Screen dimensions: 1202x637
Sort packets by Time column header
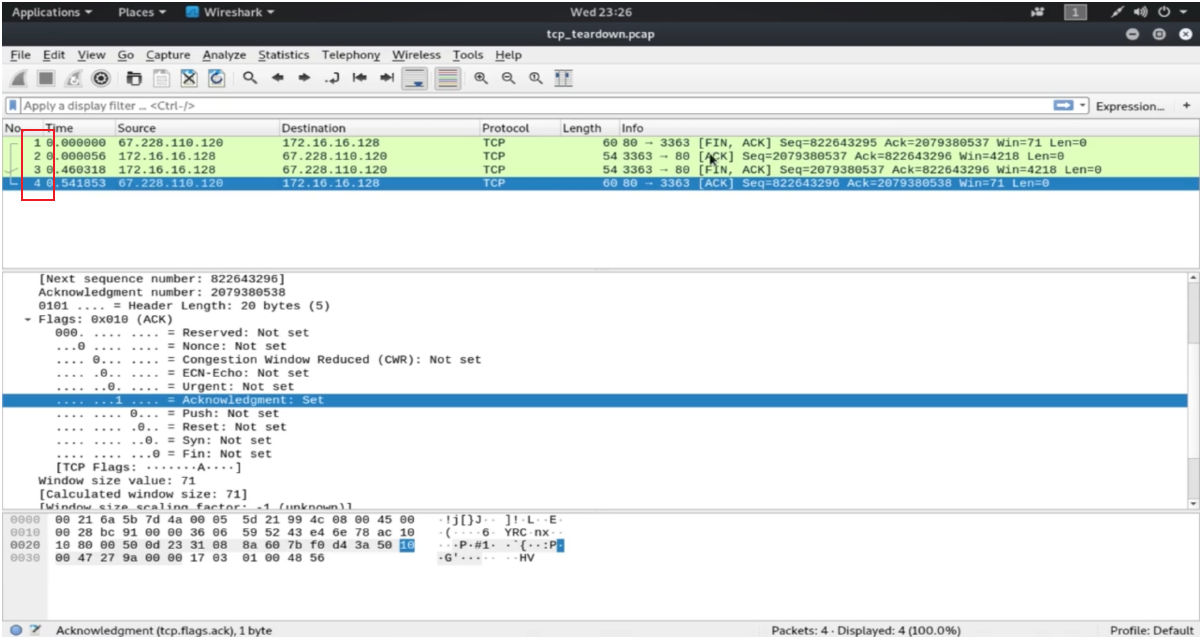pyautogui.click(x=78, y=128)
